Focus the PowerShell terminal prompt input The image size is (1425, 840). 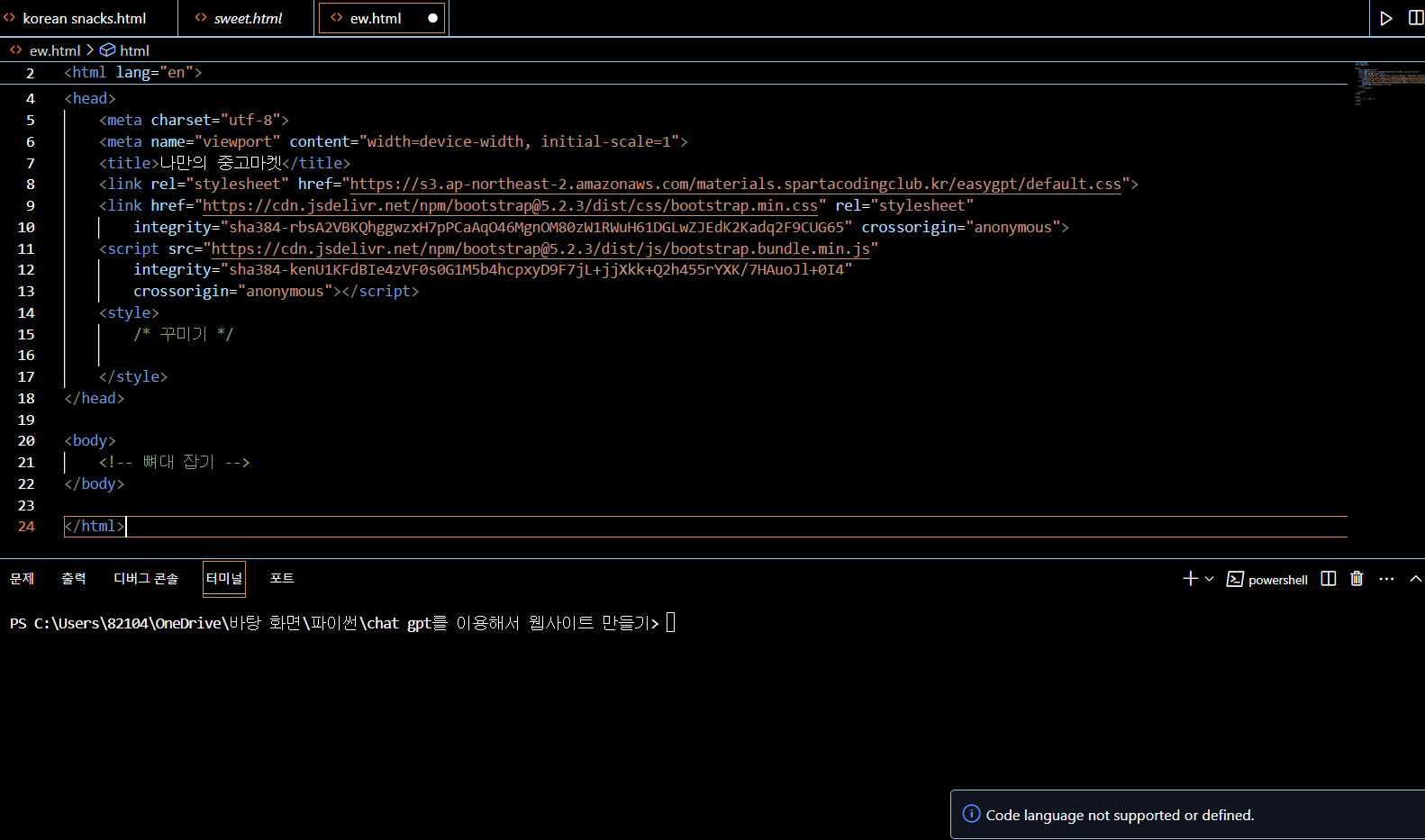tap(671, 623)
